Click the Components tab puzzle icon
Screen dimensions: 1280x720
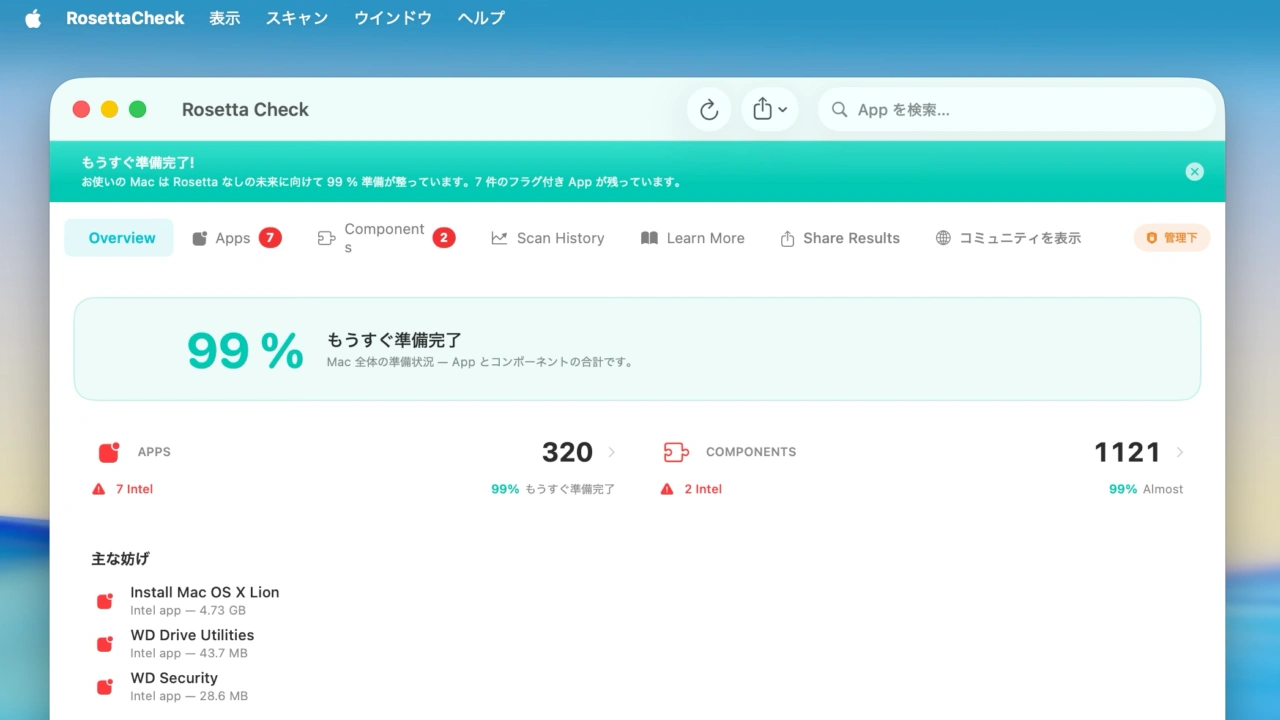326,238
